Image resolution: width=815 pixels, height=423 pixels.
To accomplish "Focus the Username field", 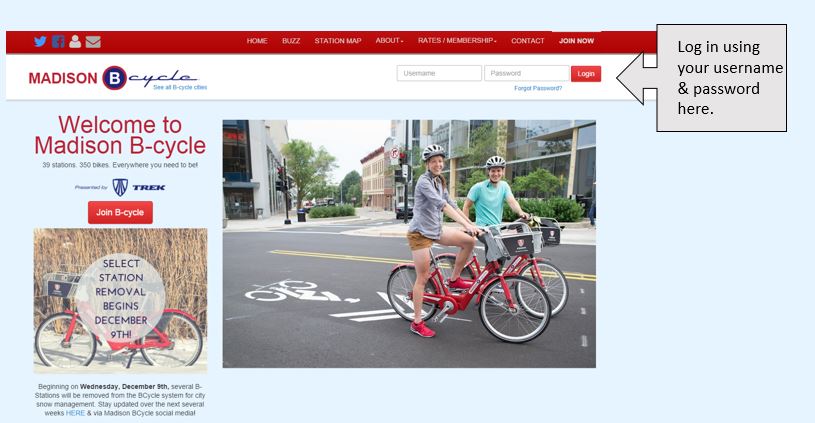I will (x=439, y=73).
